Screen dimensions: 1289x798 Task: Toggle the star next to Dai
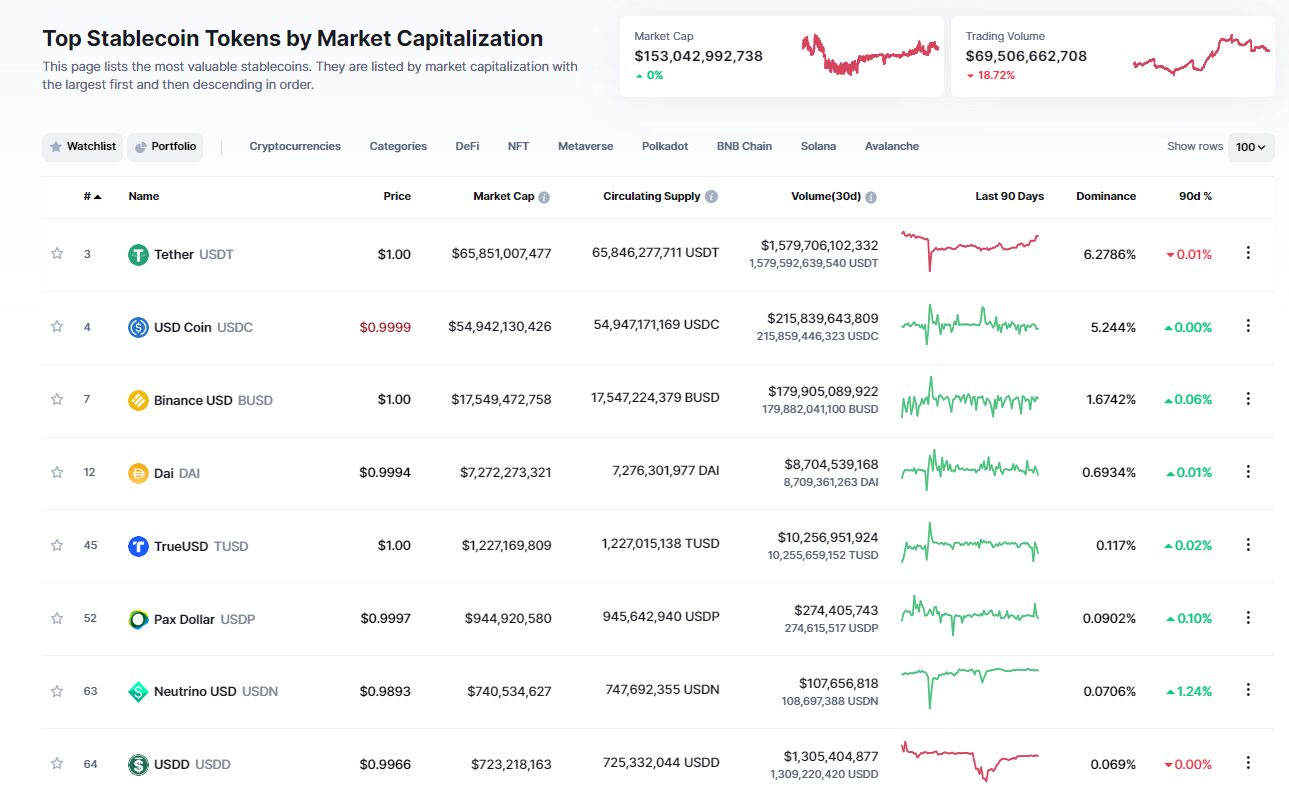[x=57, y=472]
